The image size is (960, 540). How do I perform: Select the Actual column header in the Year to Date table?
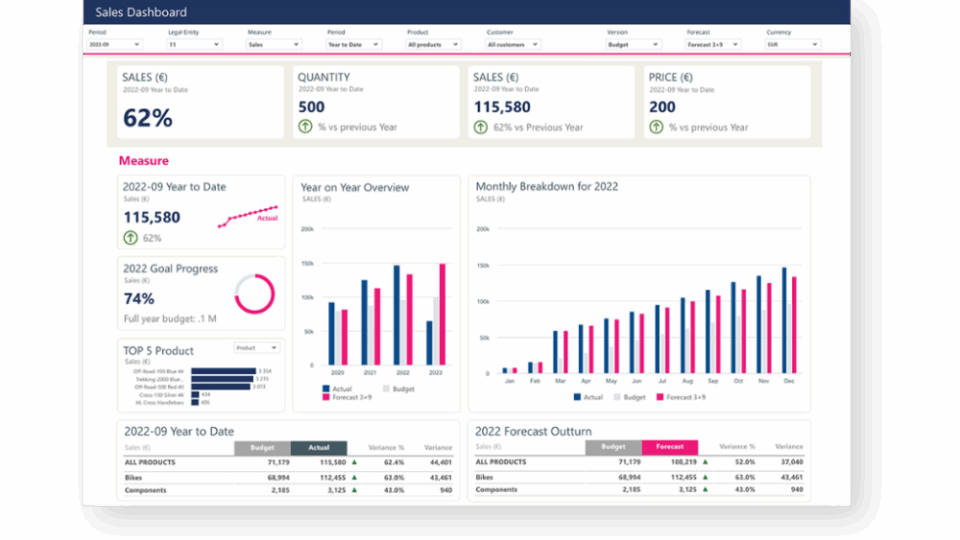coord(318,448)
